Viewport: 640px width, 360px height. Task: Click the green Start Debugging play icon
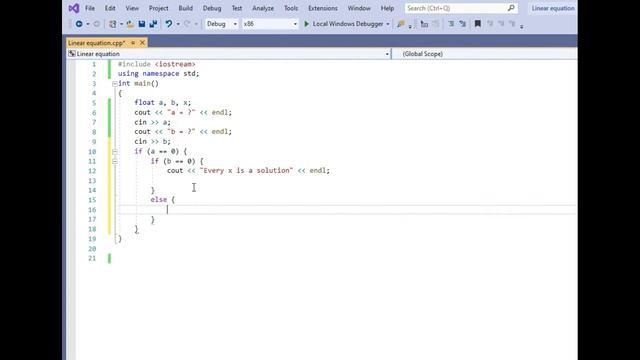point(307,24)
